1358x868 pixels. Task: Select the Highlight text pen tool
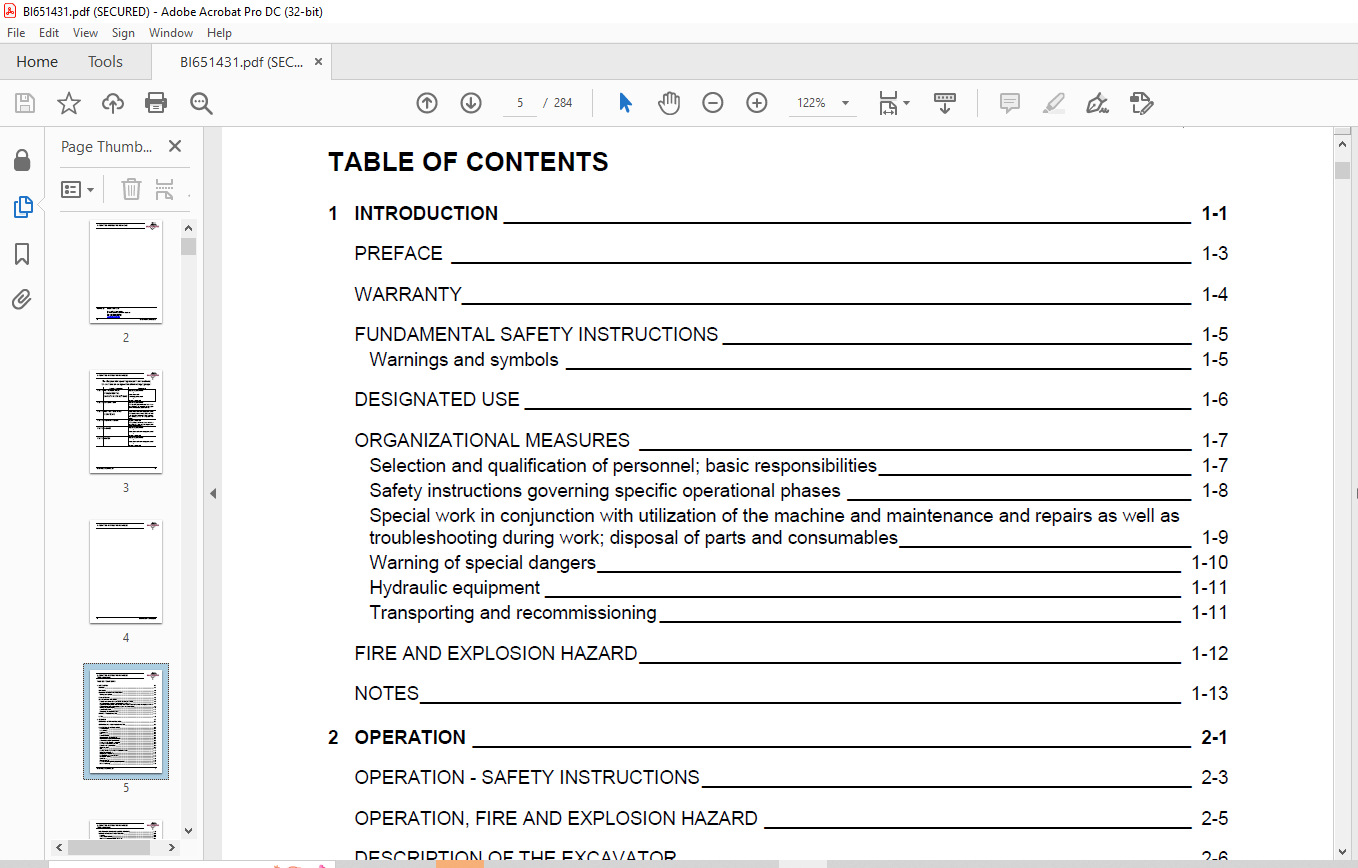pos(1054,103)
